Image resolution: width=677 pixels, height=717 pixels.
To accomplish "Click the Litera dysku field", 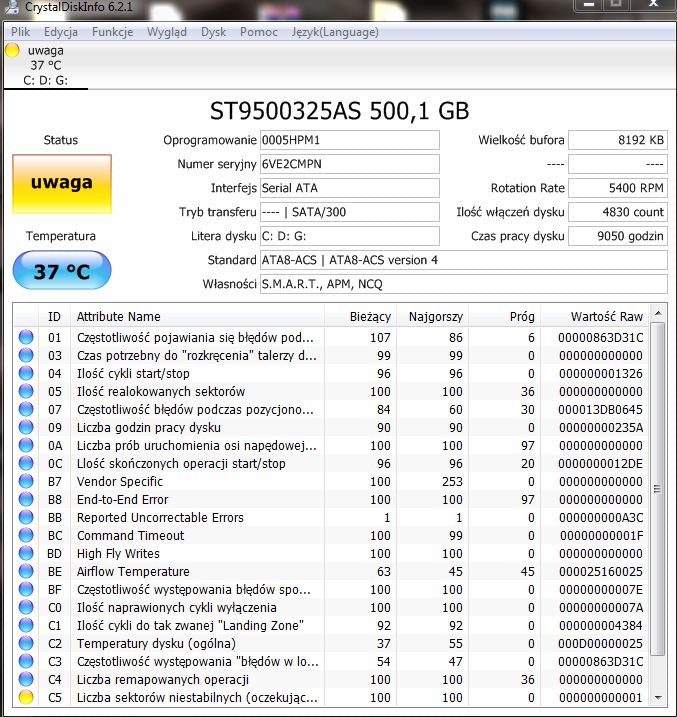I will coord(350,236).
